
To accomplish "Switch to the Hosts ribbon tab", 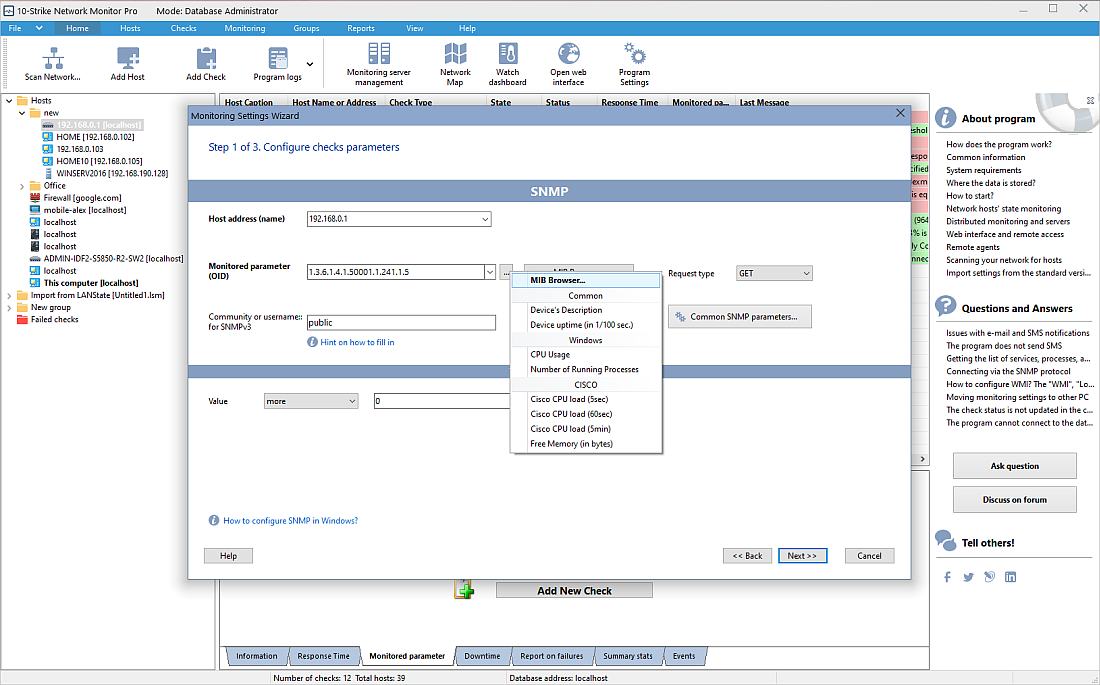I will (x=130, y=28).
